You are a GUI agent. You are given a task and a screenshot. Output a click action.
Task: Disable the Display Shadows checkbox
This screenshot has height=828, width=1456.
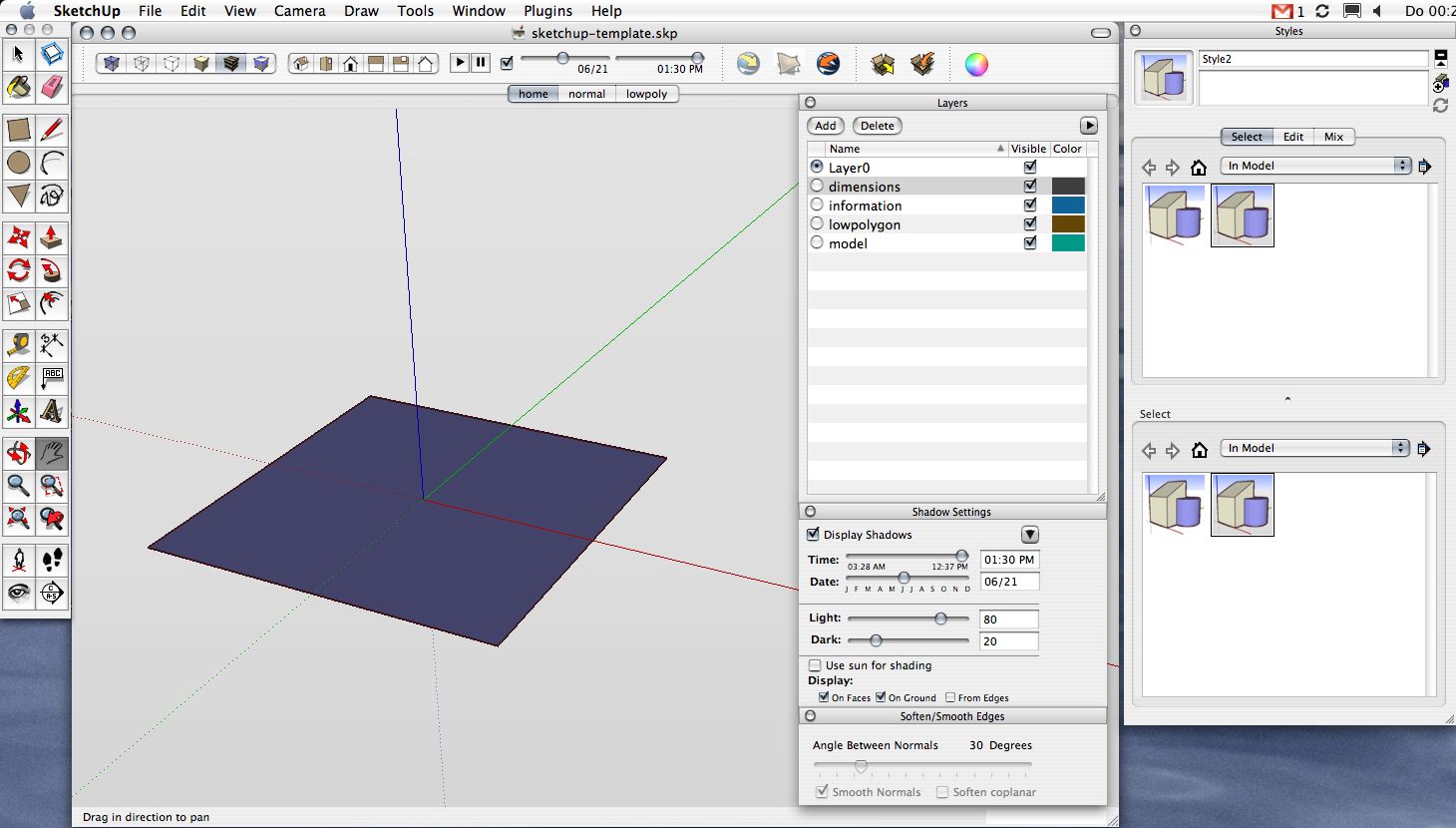(x=813, y=535)
